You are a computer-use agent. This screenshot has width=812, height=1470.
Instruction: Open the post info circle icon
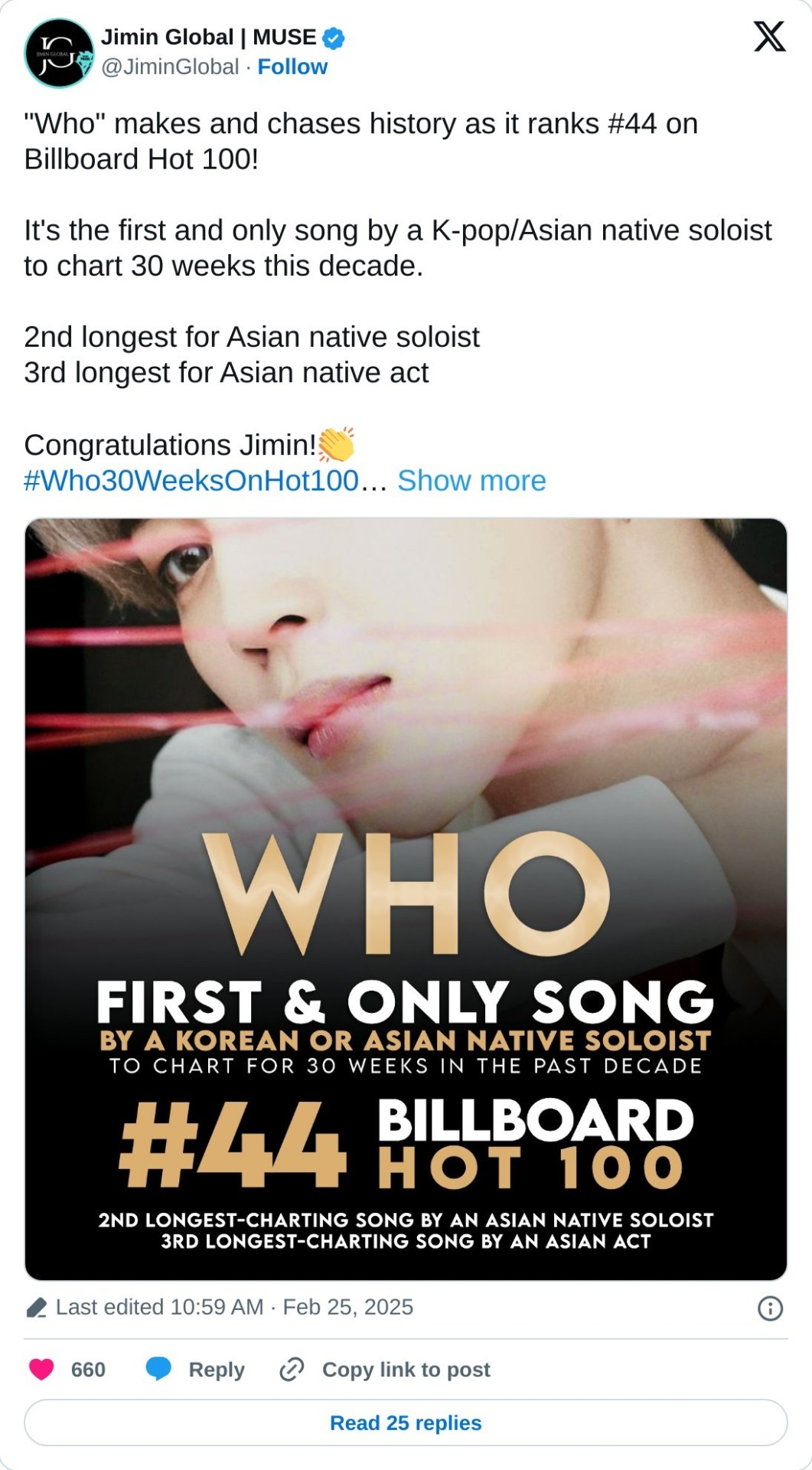tap(770, 1308)
